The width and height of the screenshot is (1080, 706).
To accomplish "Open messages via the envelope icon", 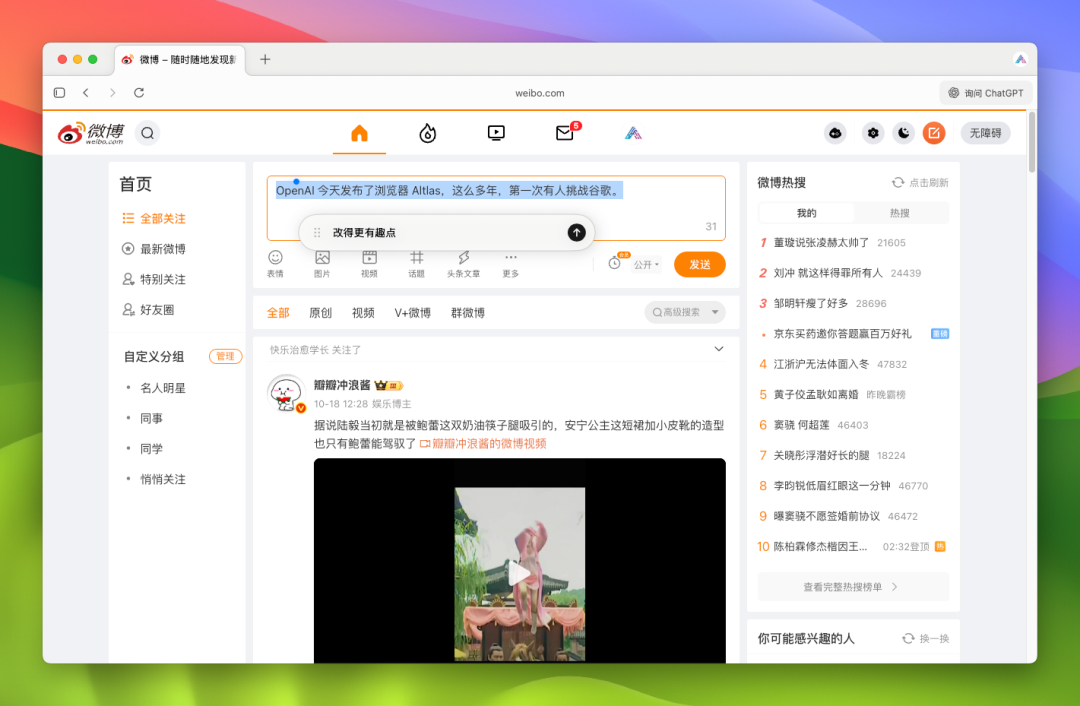I will coord(563,132).
